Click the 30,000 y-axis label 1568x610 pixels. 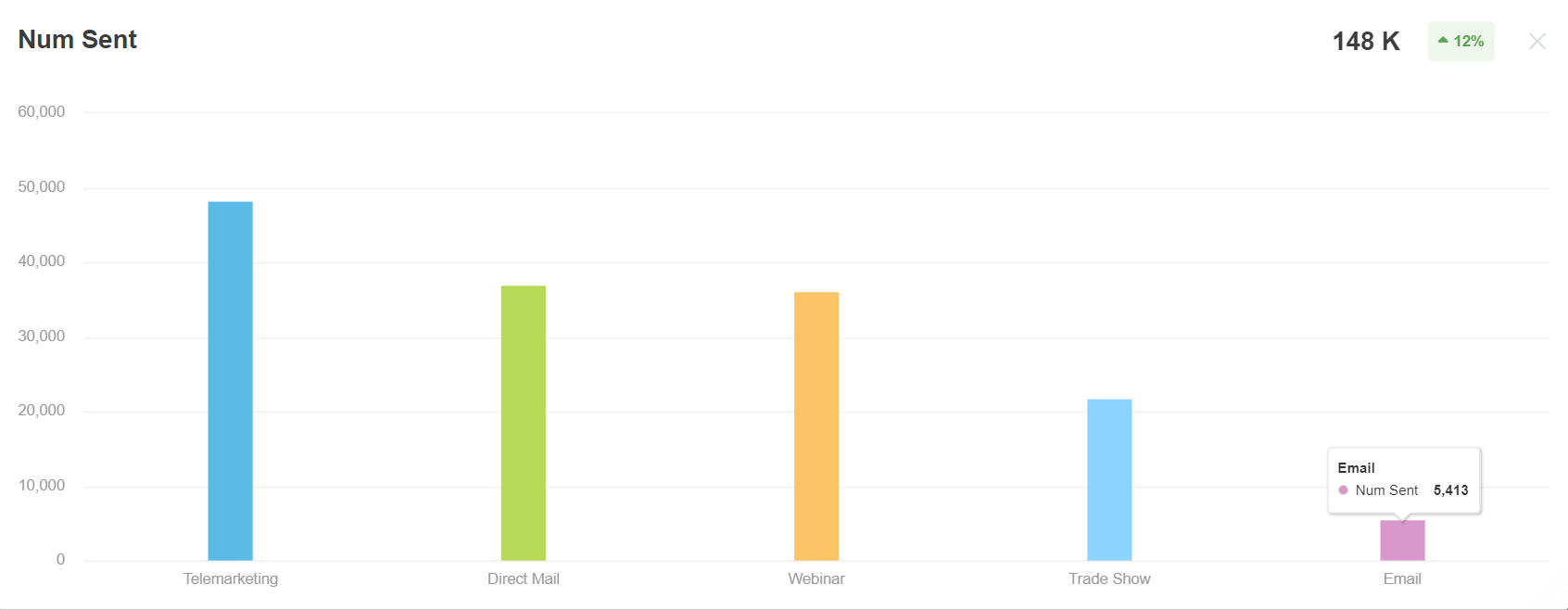[x=42, y=337]
